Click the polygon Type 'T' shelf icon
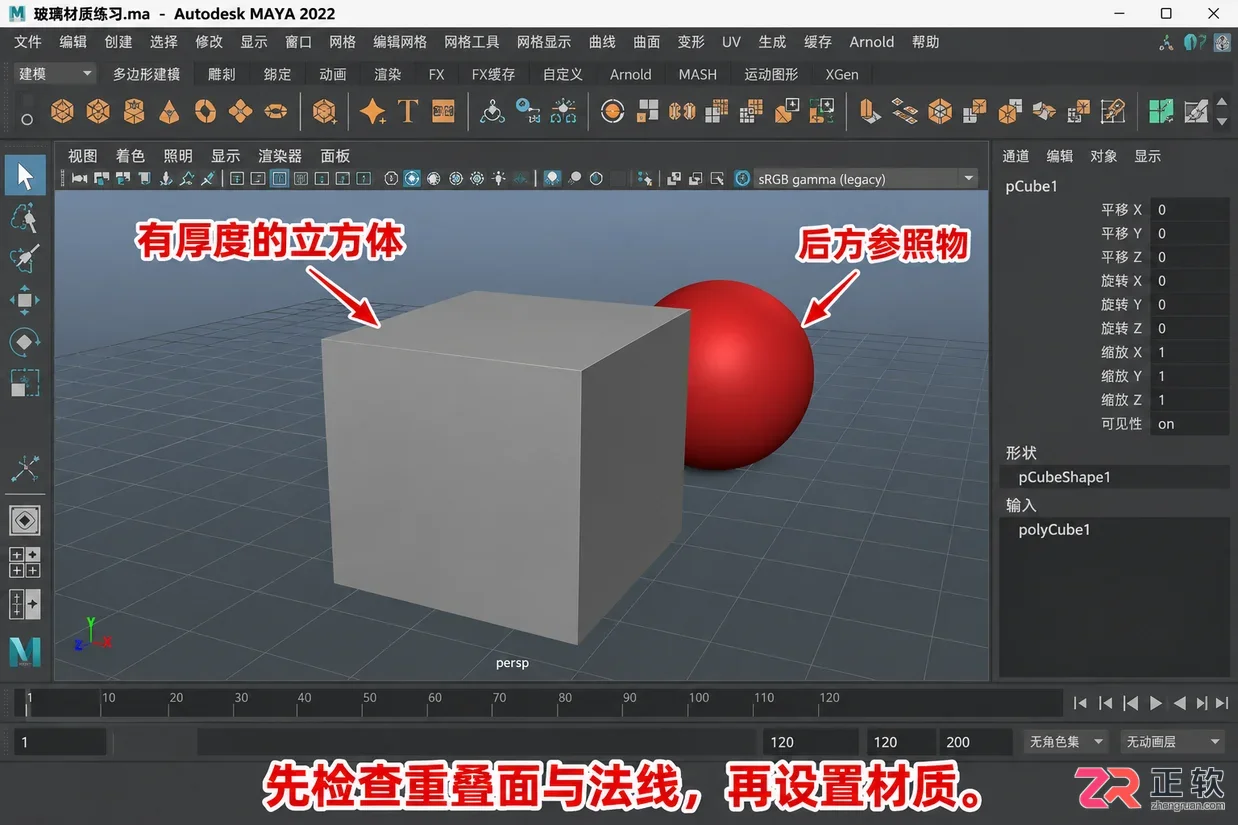 pyautogui.click(x=408, y=111)
